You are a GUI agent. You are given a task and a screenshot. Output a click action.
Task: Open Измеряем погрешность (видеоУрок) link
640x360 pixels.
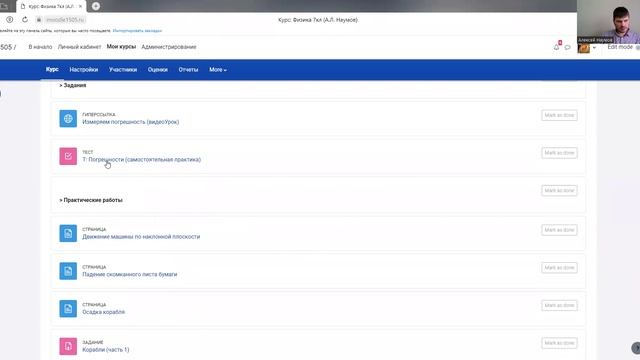pyautogui.click(x=131, y=122)
